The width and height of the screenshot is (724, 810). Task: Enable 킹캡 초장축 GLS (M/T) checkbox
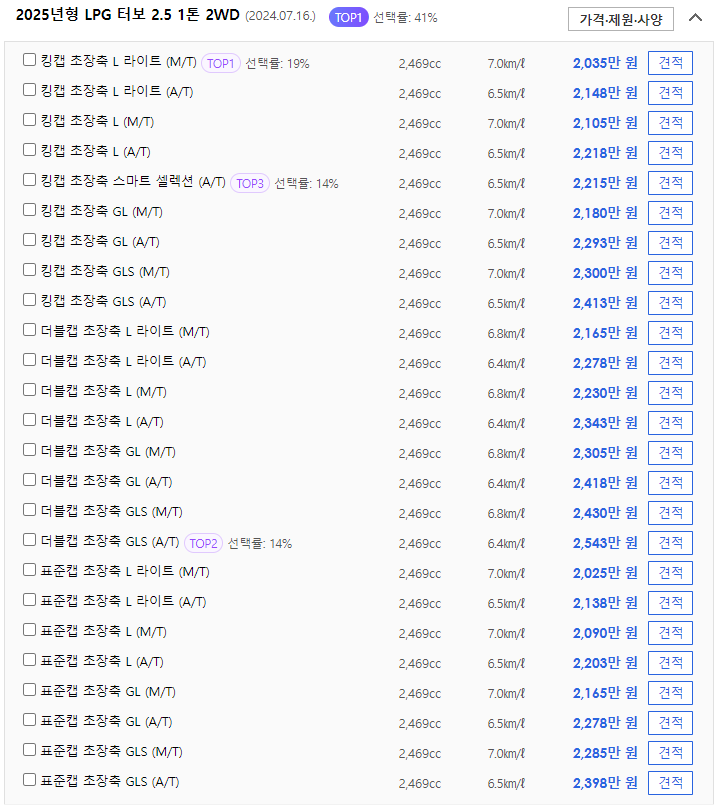(x=29, y=270)
